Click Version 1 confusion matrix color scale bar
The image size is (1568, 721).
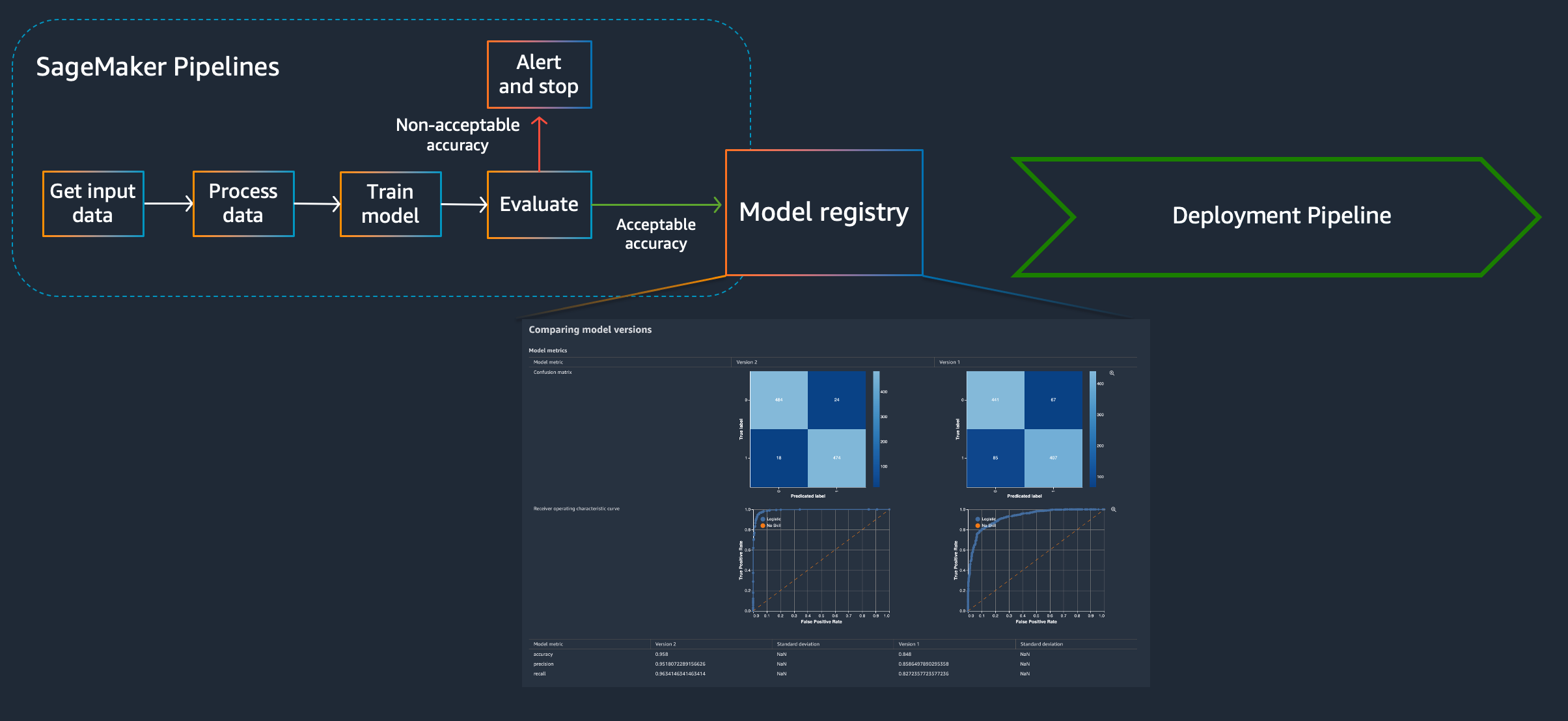pyautogui.click(x=1093, y=429)
